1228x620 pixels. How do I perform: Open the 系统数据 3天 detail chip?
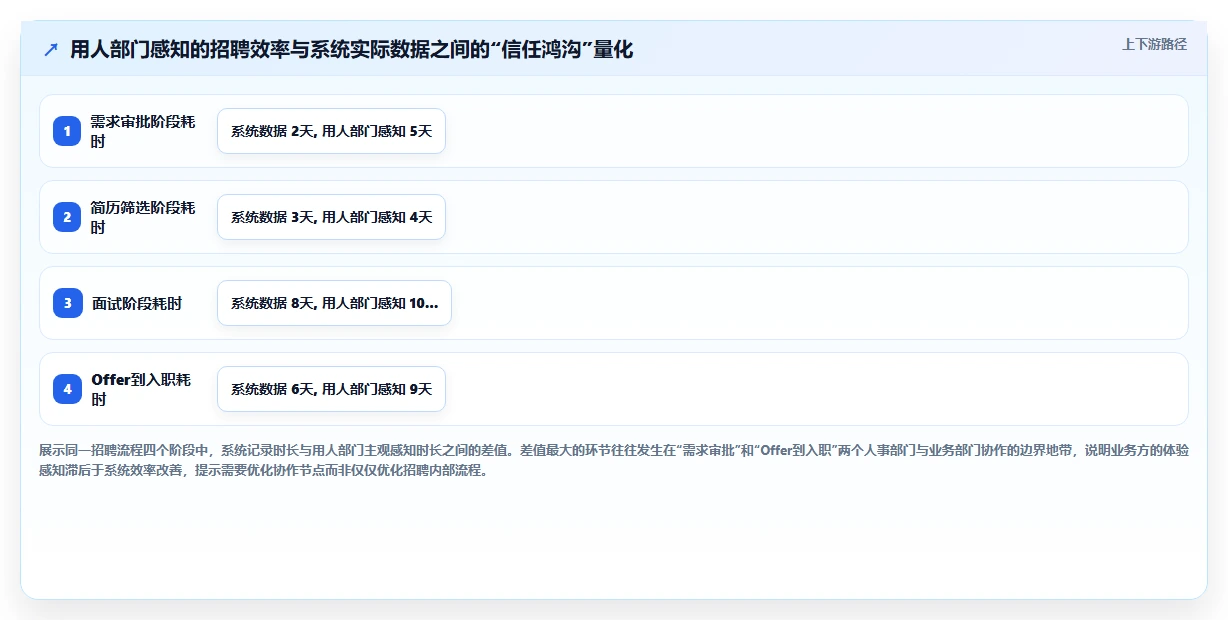point(331,217)
